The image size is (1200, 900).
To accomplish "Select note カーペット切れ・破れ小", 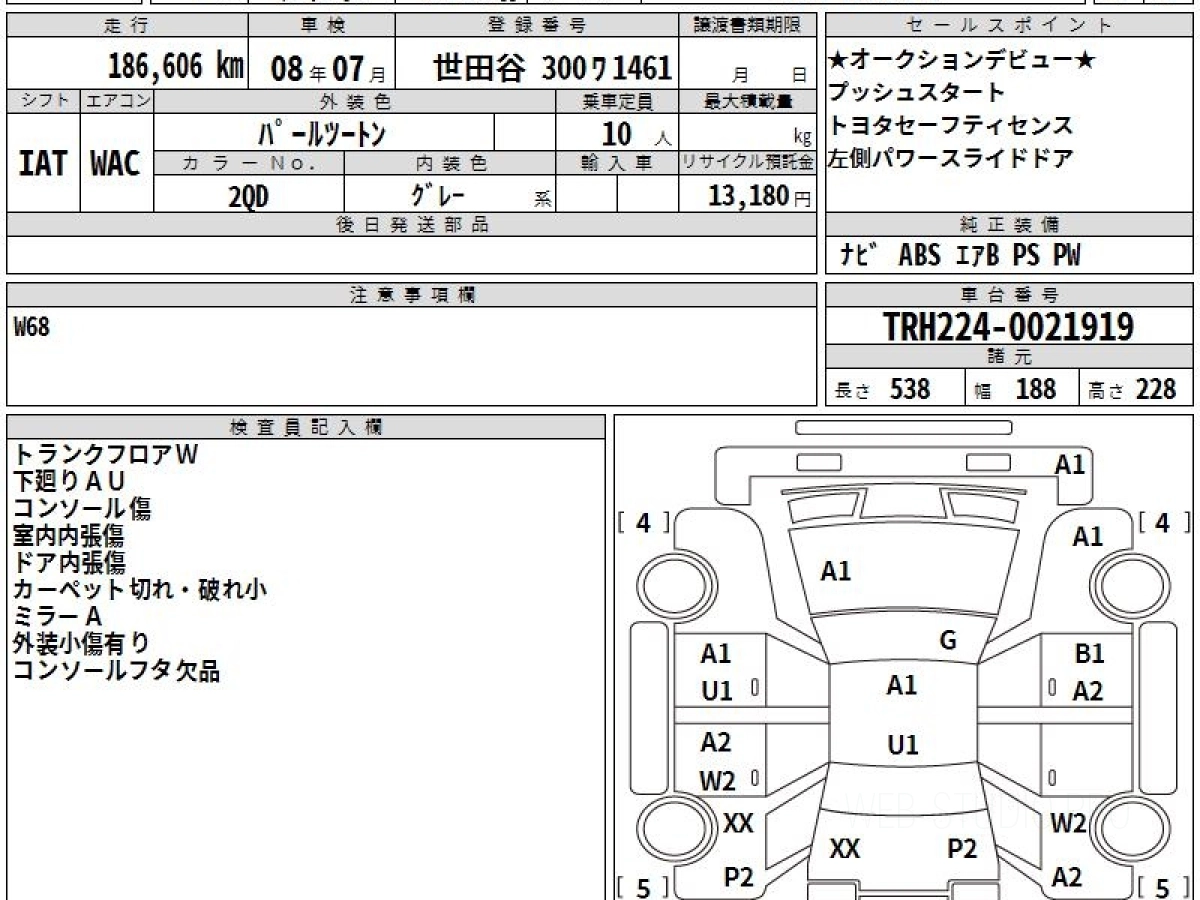I will [140, 589].
